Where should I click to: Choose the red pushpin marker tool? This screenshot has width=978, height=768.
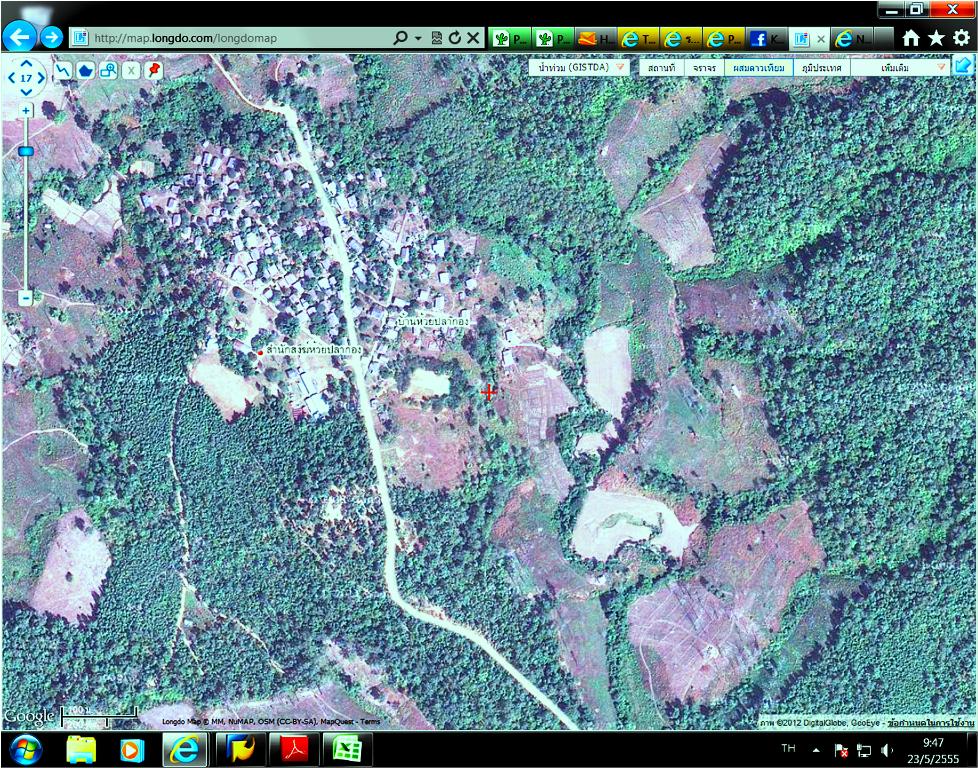[153, 69]
